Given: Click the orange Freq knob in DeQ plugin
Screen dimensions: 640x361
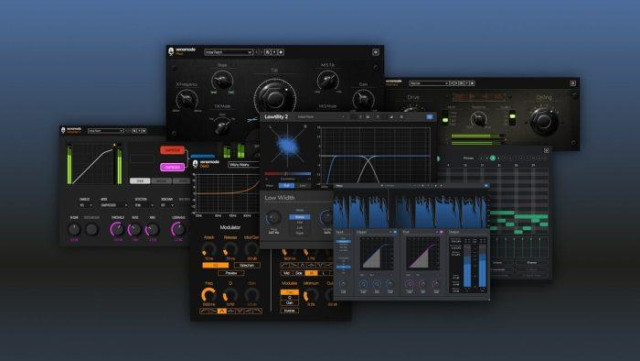Looking at the screenshot, I should (209, 295).
